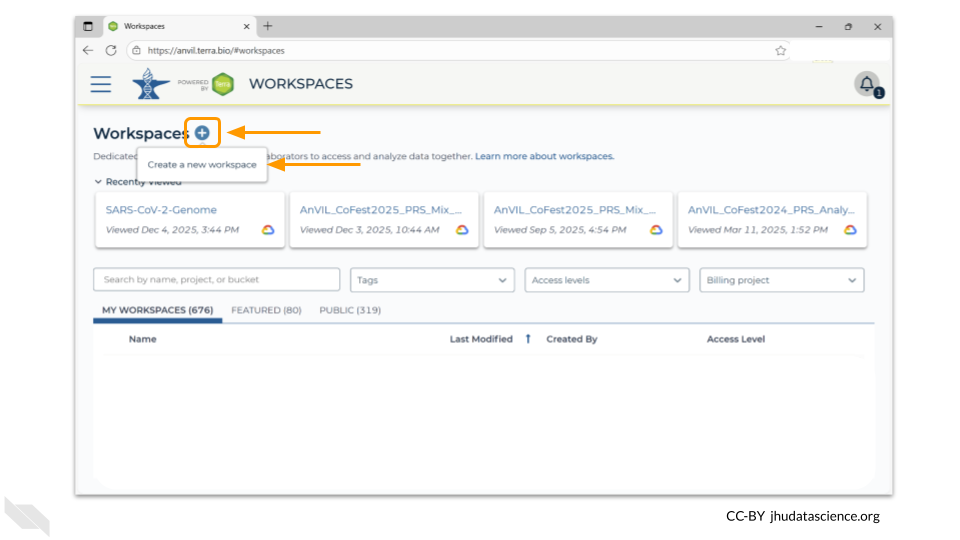Switch to MY WORKSPACES (676) tab

pos(157,310)
